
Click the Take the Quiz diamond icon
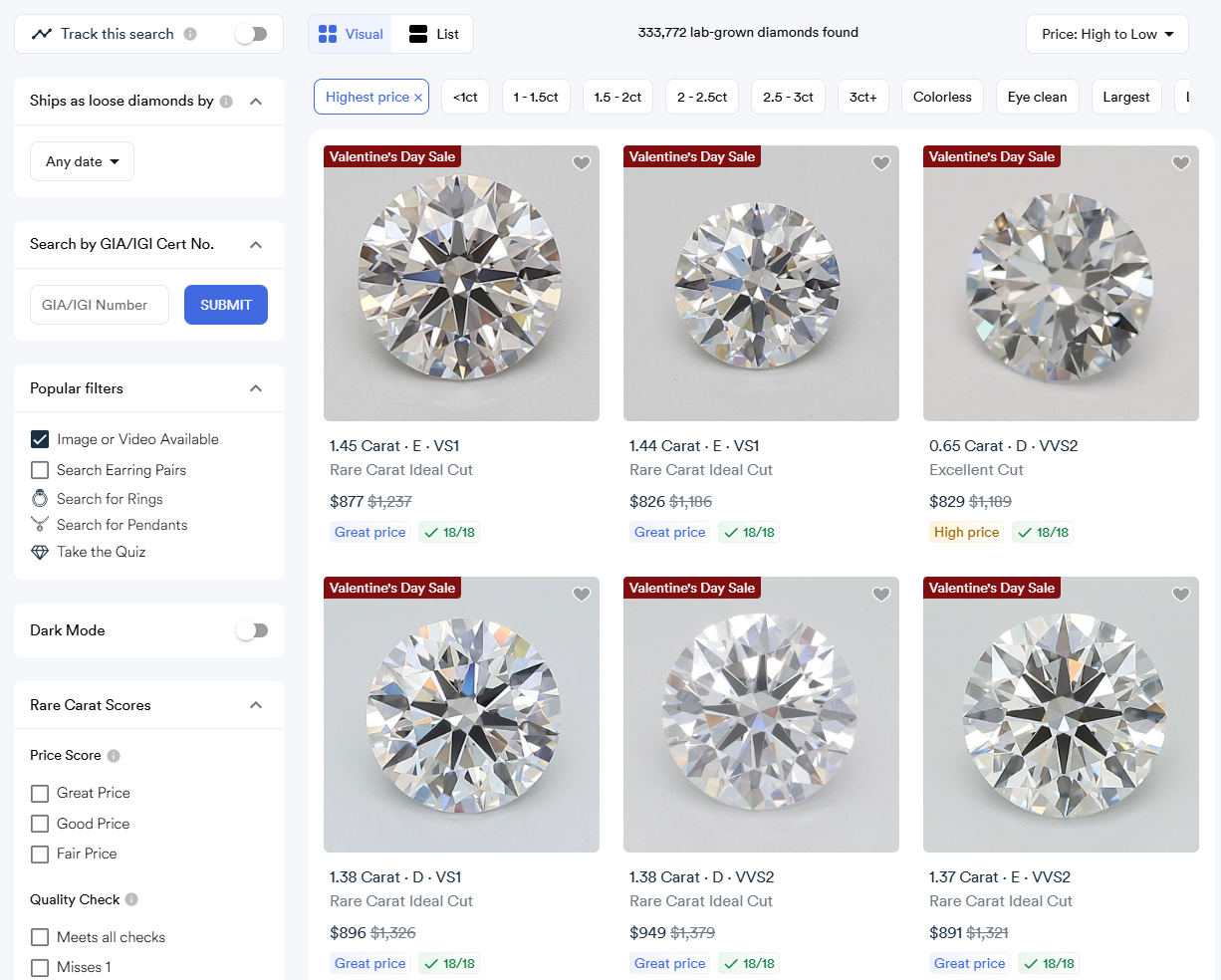point(40,552)
